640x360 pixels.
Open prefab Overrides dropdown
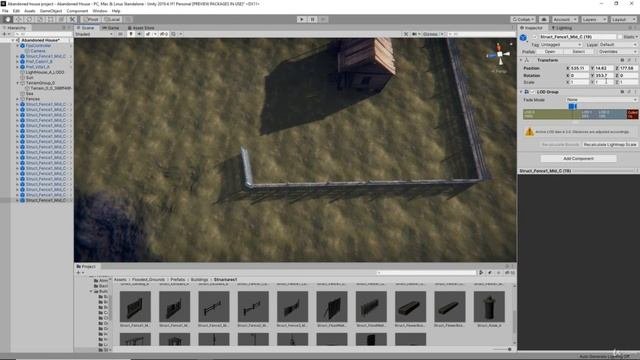pos(617,52)
